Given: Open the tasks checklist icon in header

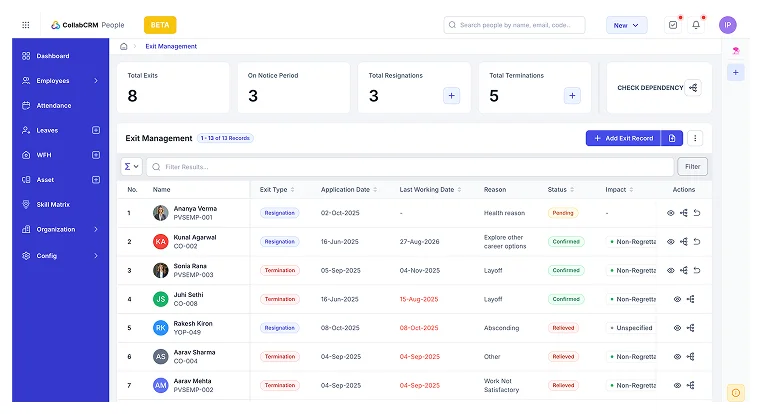Looking at the screenshot, I should [672, 25].
